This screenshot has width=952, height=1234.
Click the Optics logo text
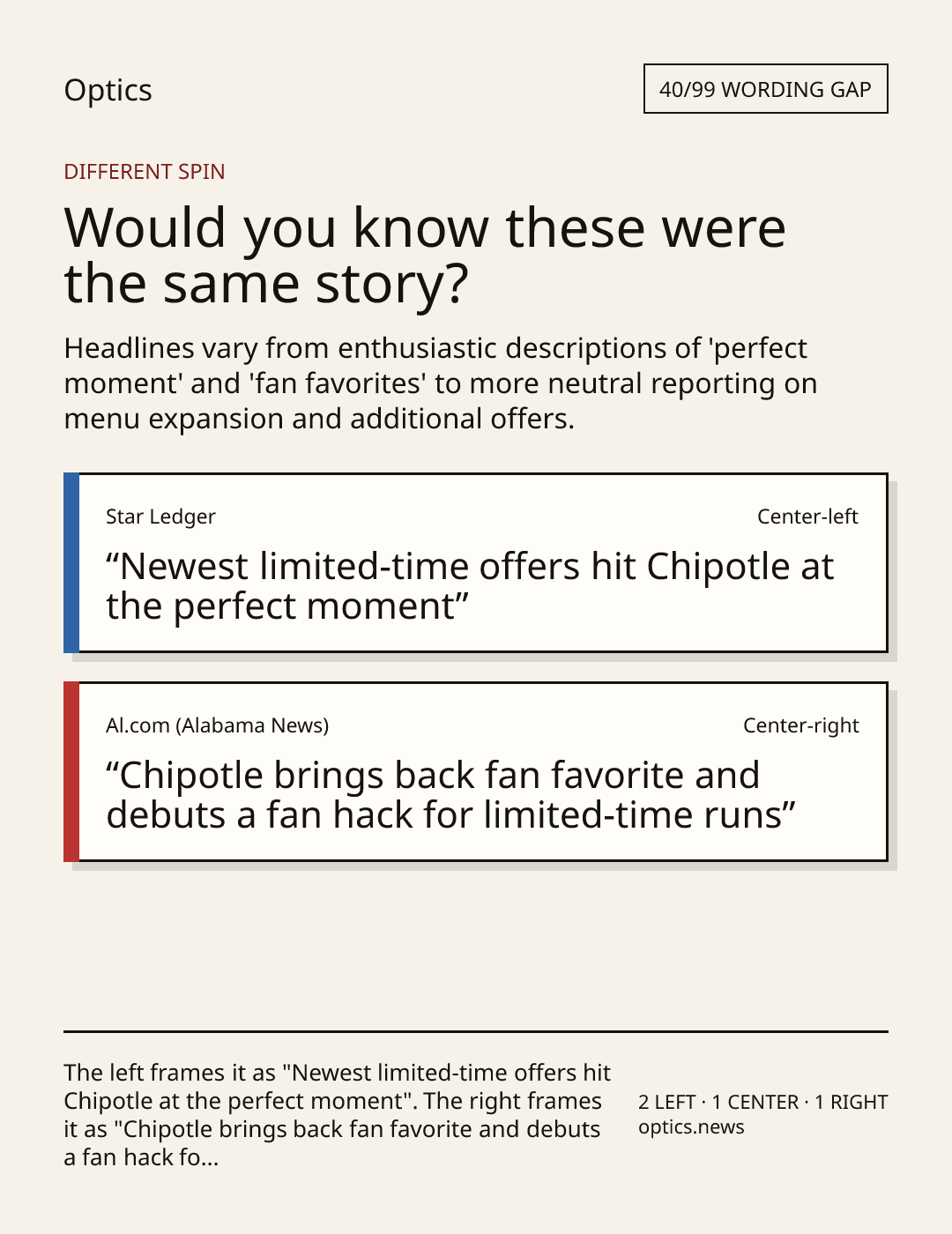(x=108, y=90)
